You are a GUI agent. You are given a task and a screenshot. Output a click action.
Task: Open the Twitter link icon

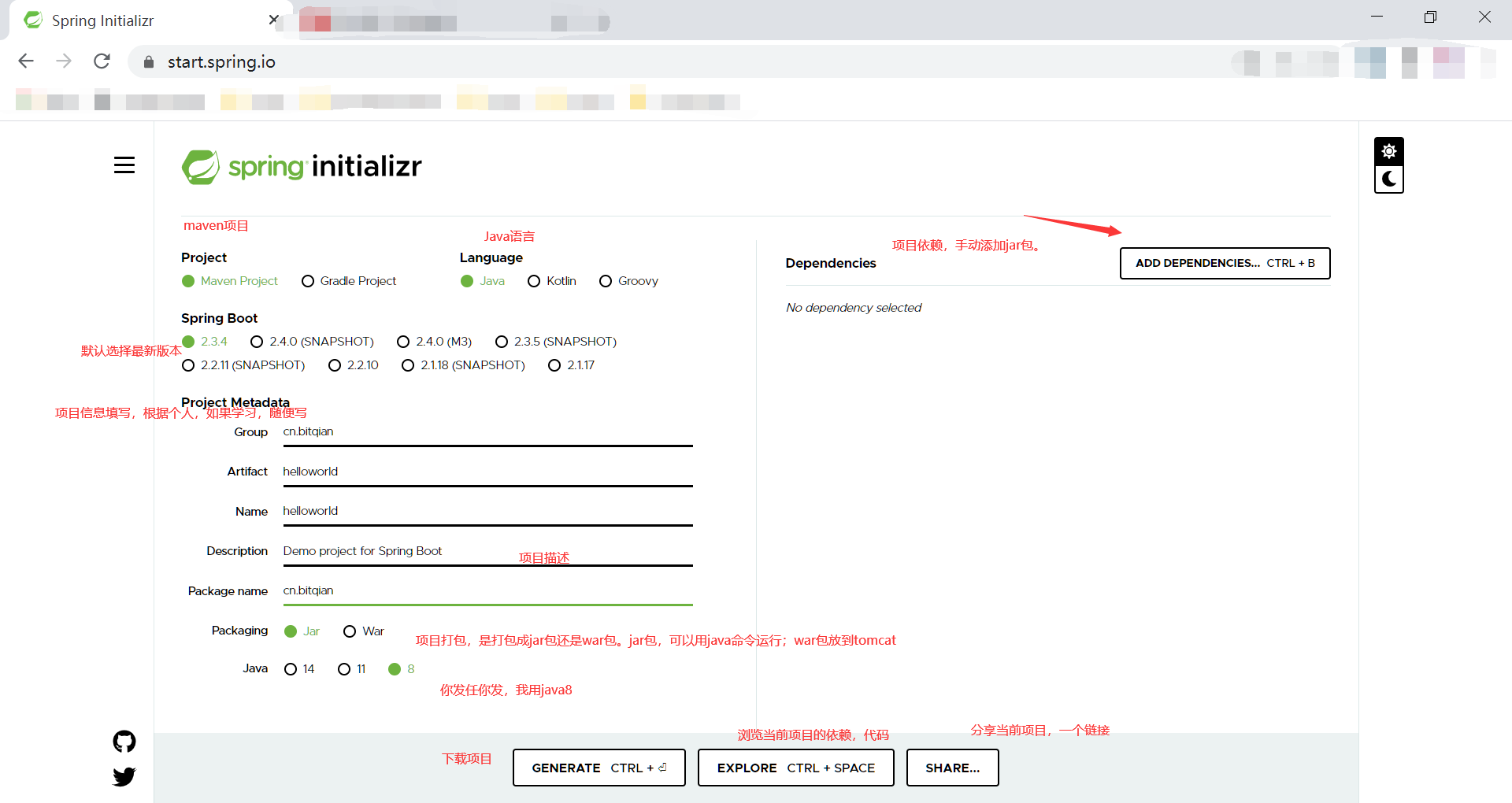click(x=124, y=777)
